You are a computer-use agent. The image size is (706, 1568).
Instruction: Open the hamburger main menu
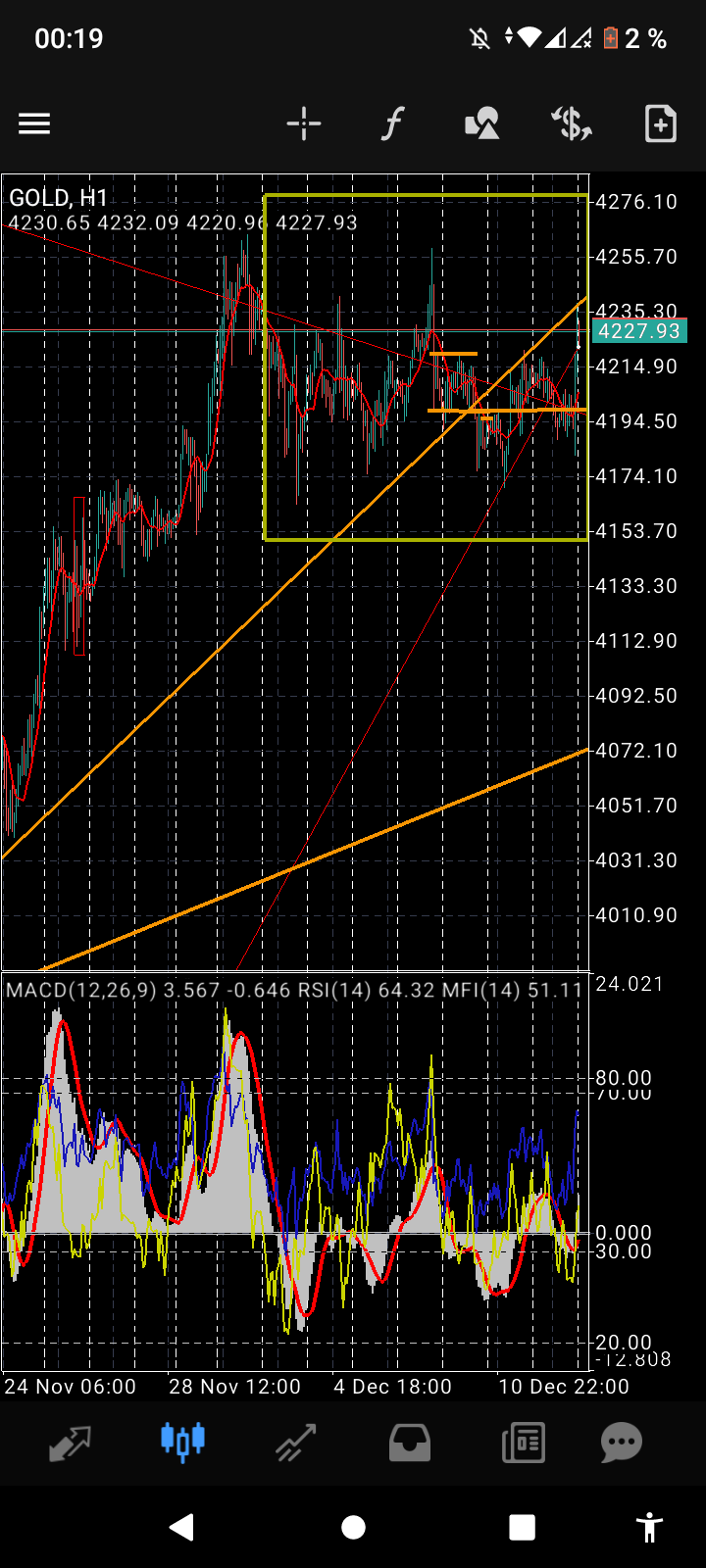[34, 123]
